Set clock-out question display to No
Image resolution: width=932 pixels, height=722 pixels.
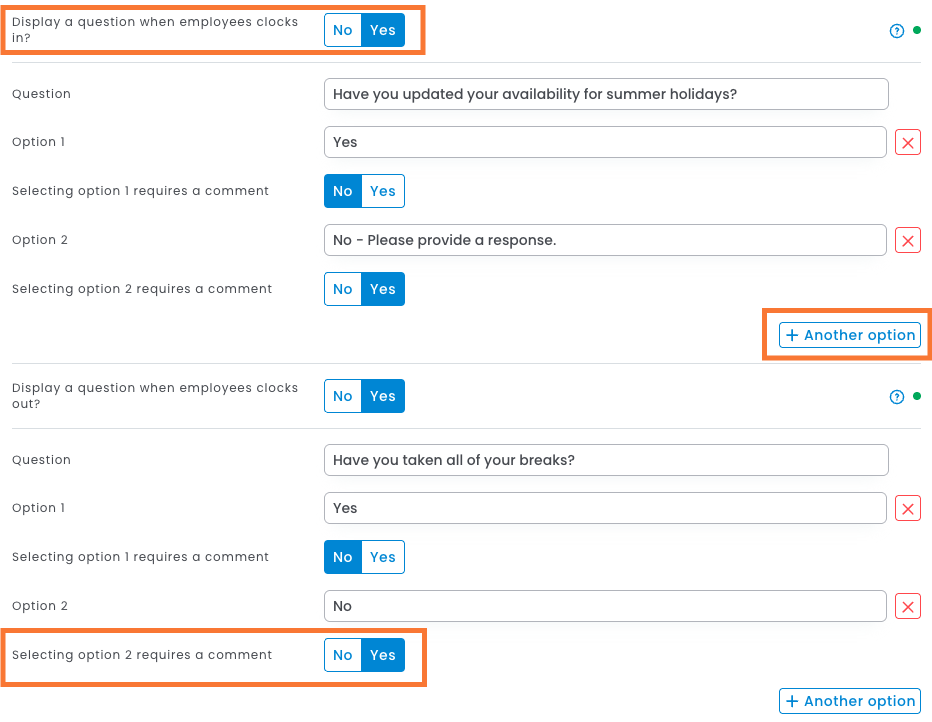point(343,396)
